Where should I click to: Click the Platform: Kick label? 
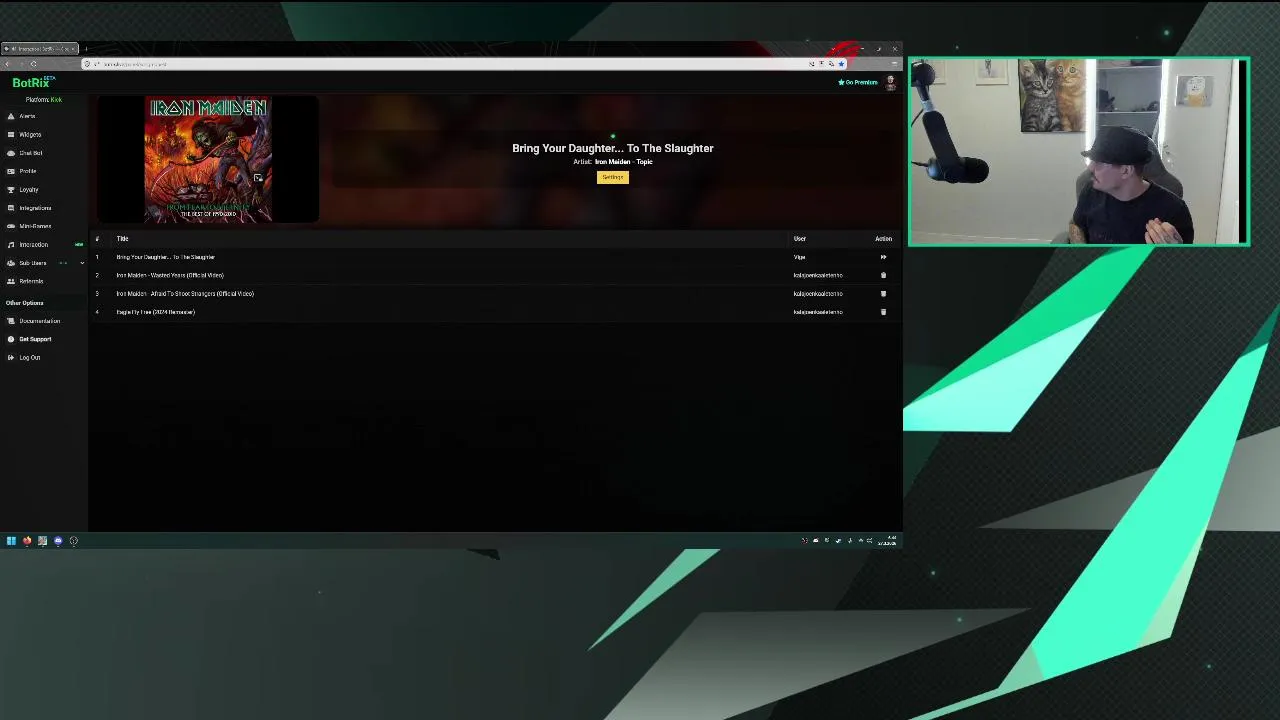(44, 100)
